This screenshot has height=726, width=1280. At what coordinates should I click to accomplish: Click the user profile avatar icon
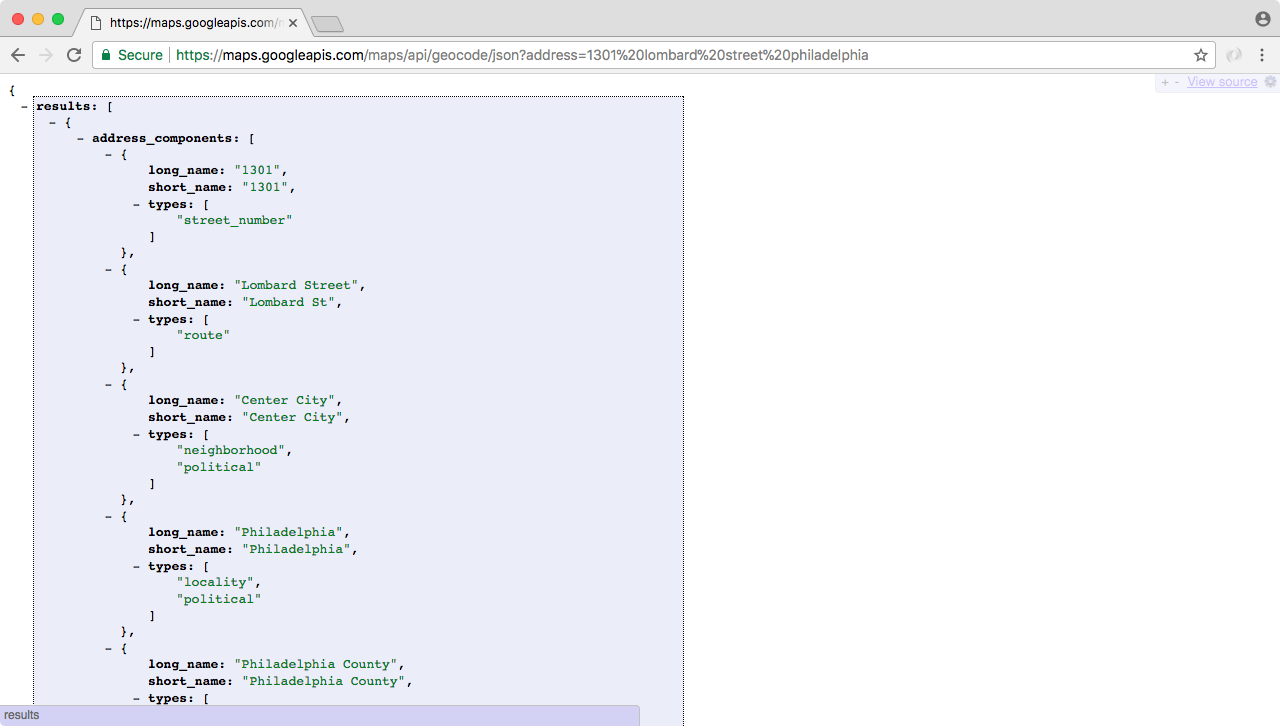[x=1262, y=19]
